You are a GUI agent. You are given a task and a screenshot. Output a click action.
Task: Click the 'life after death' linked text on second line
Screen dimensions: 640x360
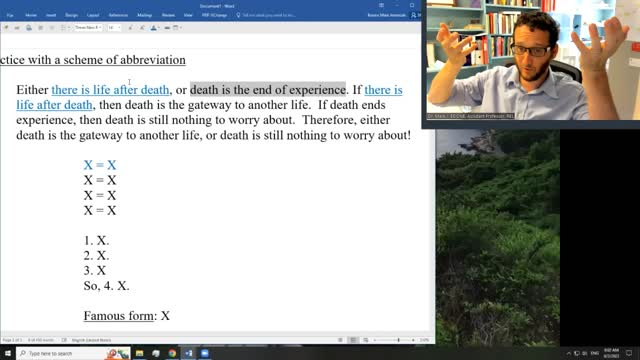tap(54, 105)
